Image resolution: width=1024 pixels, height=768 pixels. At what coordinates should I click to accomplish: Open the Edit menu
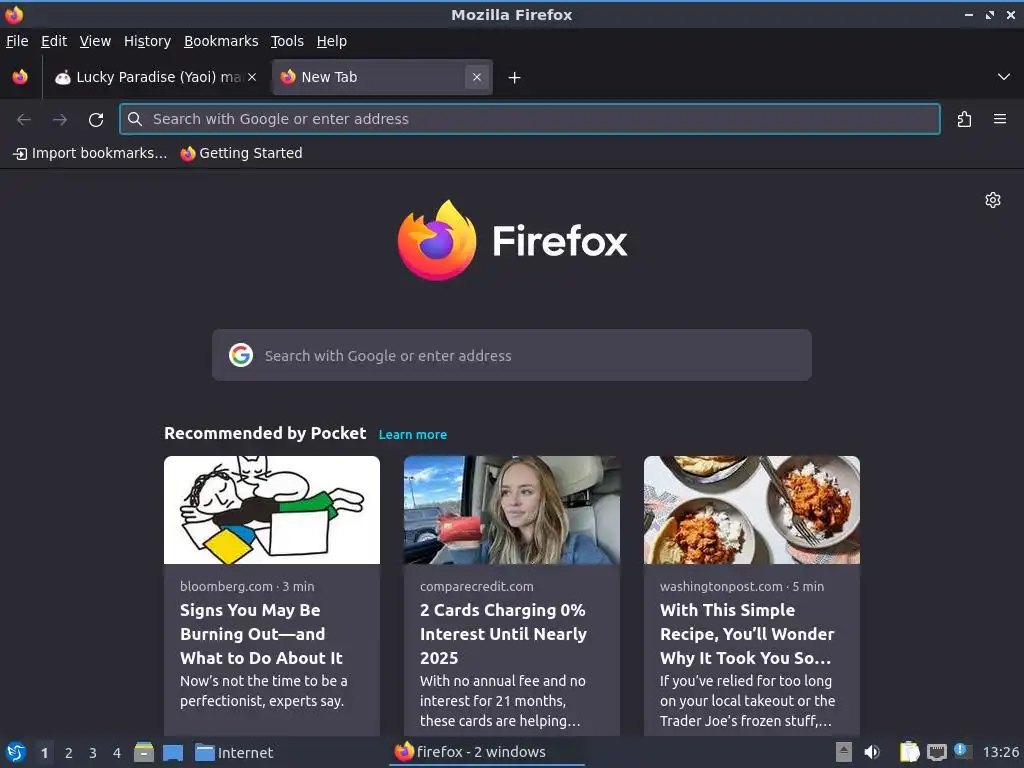54,41
